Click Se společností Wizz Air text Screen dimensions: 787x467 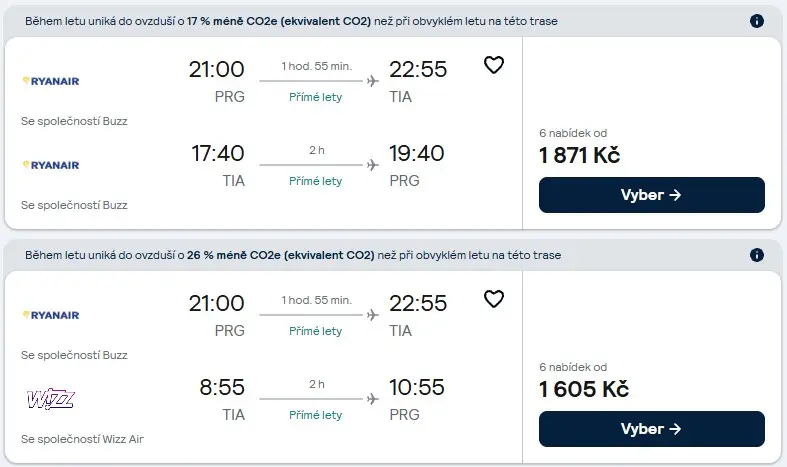click(x=82, y=439)
